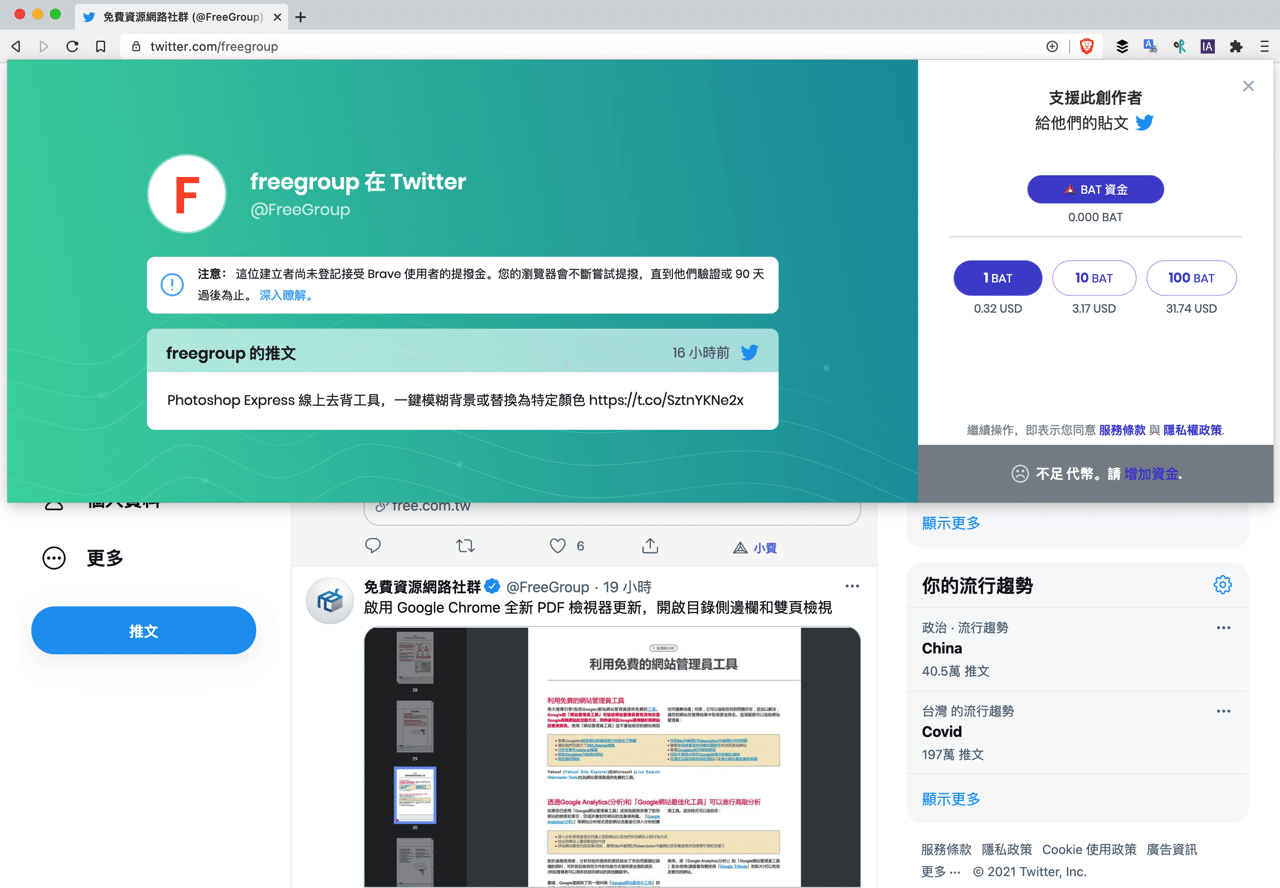
Task: Open the browser hamburger menu
Action: pos(1264,46)
